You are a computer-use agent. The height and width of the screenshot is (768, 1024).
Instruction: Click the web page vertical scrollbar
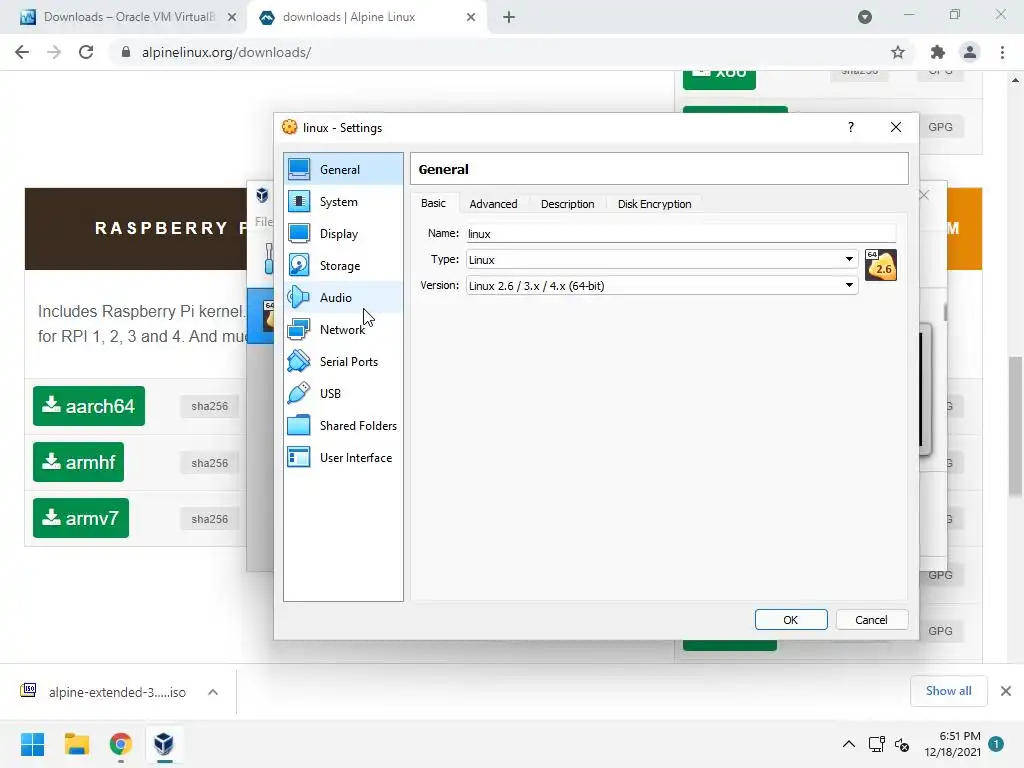[x=1015, y=426]
